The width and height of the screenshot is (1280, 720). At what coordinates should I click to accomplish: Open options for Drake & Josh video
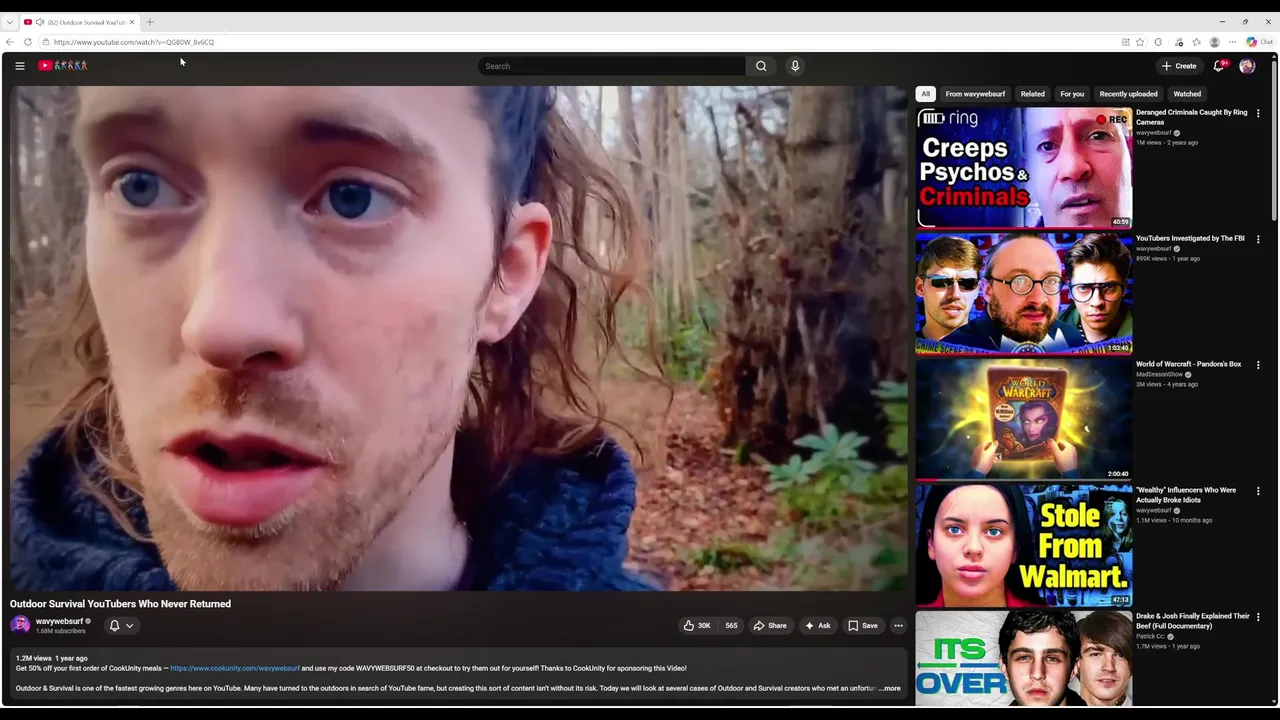point(1258,617)
